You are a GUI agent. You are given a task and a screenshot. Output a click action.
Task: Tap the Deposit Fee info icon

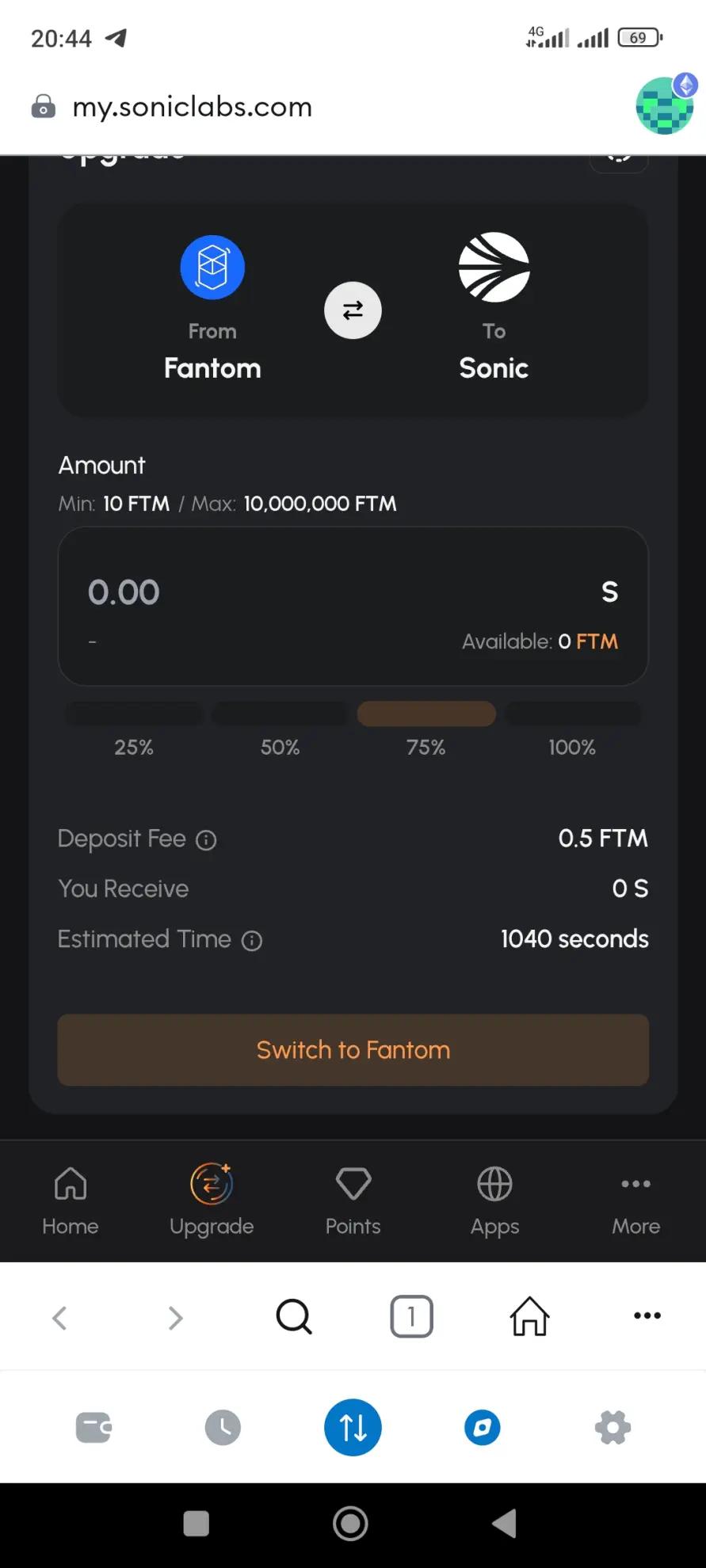click(206, 840)
